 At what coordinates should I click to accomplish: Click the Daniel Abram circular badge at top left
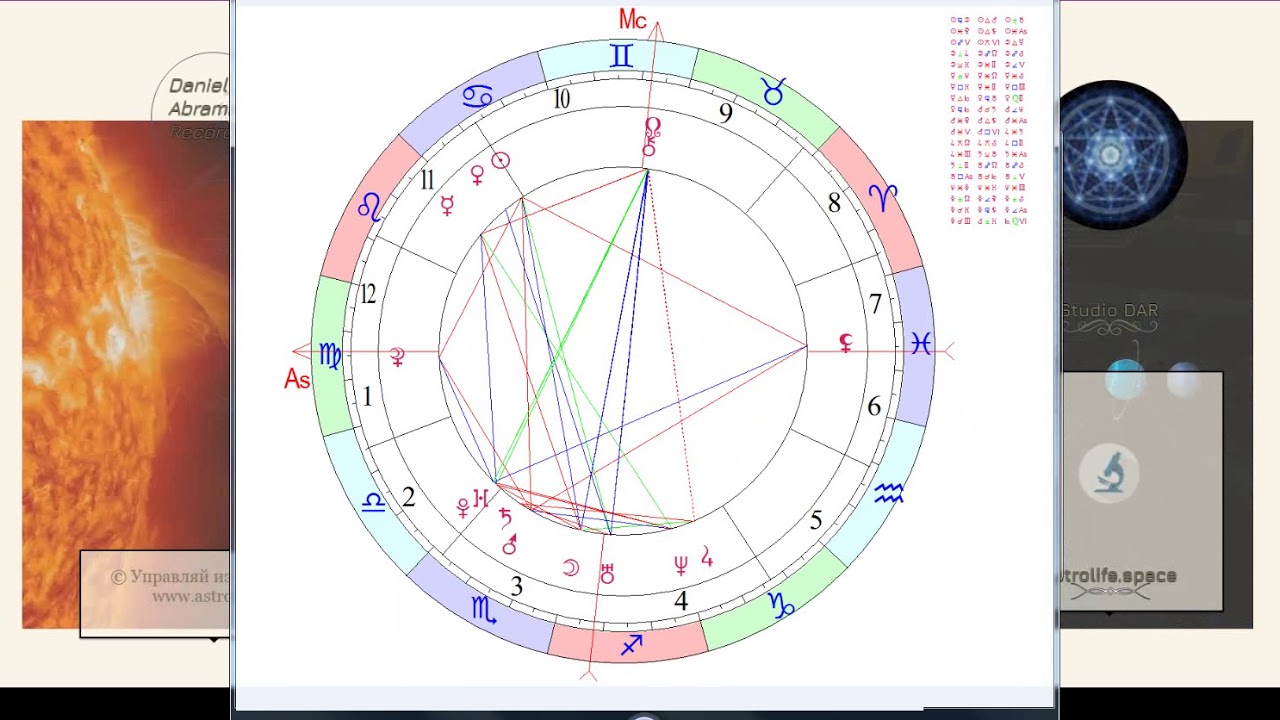[x=192, y=96]
